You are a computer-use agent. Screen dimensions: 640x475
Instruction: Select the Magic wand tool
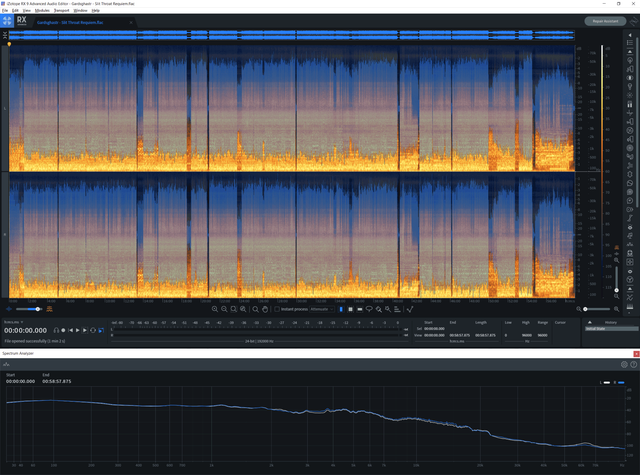(388, 309)
